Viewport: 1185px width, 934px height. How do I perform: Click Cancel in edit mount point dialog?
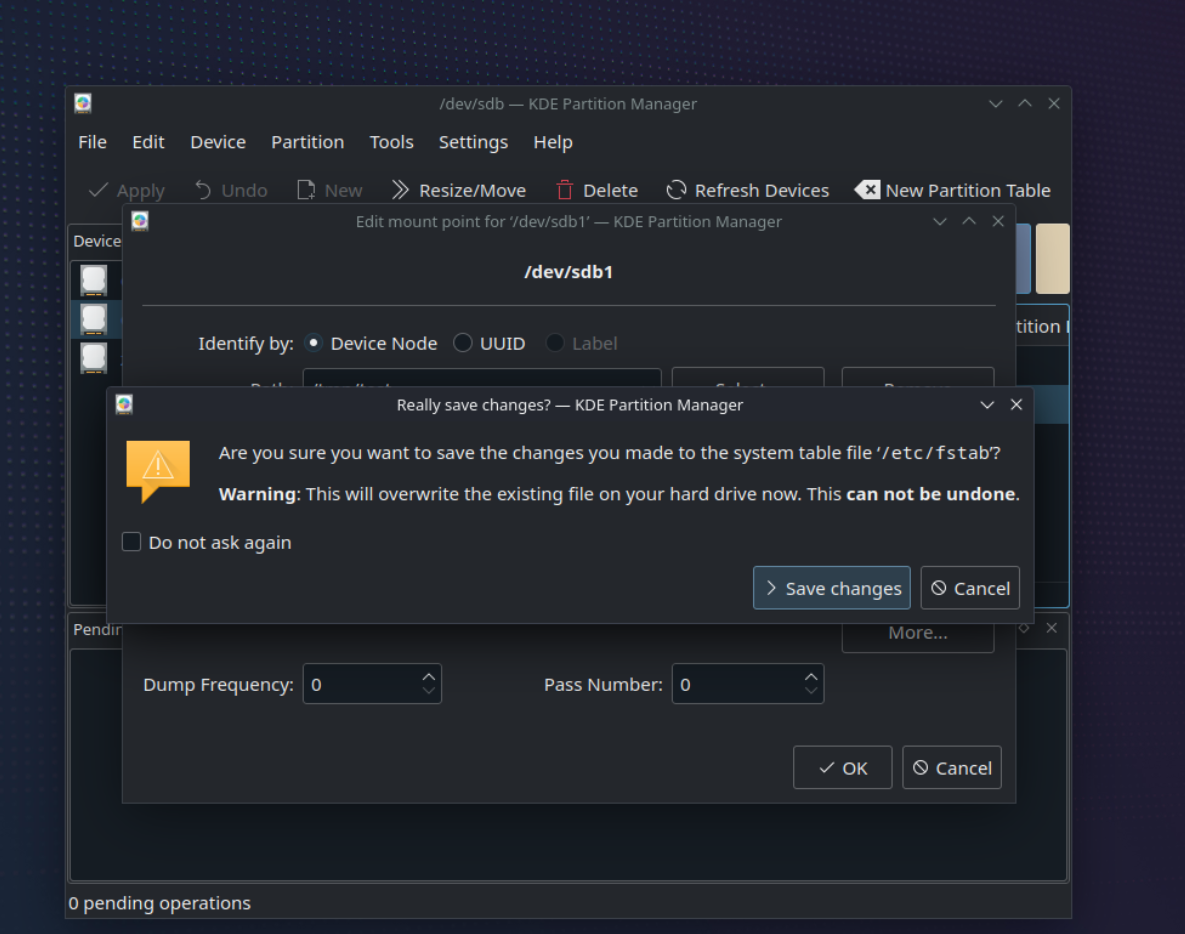click(x=952, y=768)
